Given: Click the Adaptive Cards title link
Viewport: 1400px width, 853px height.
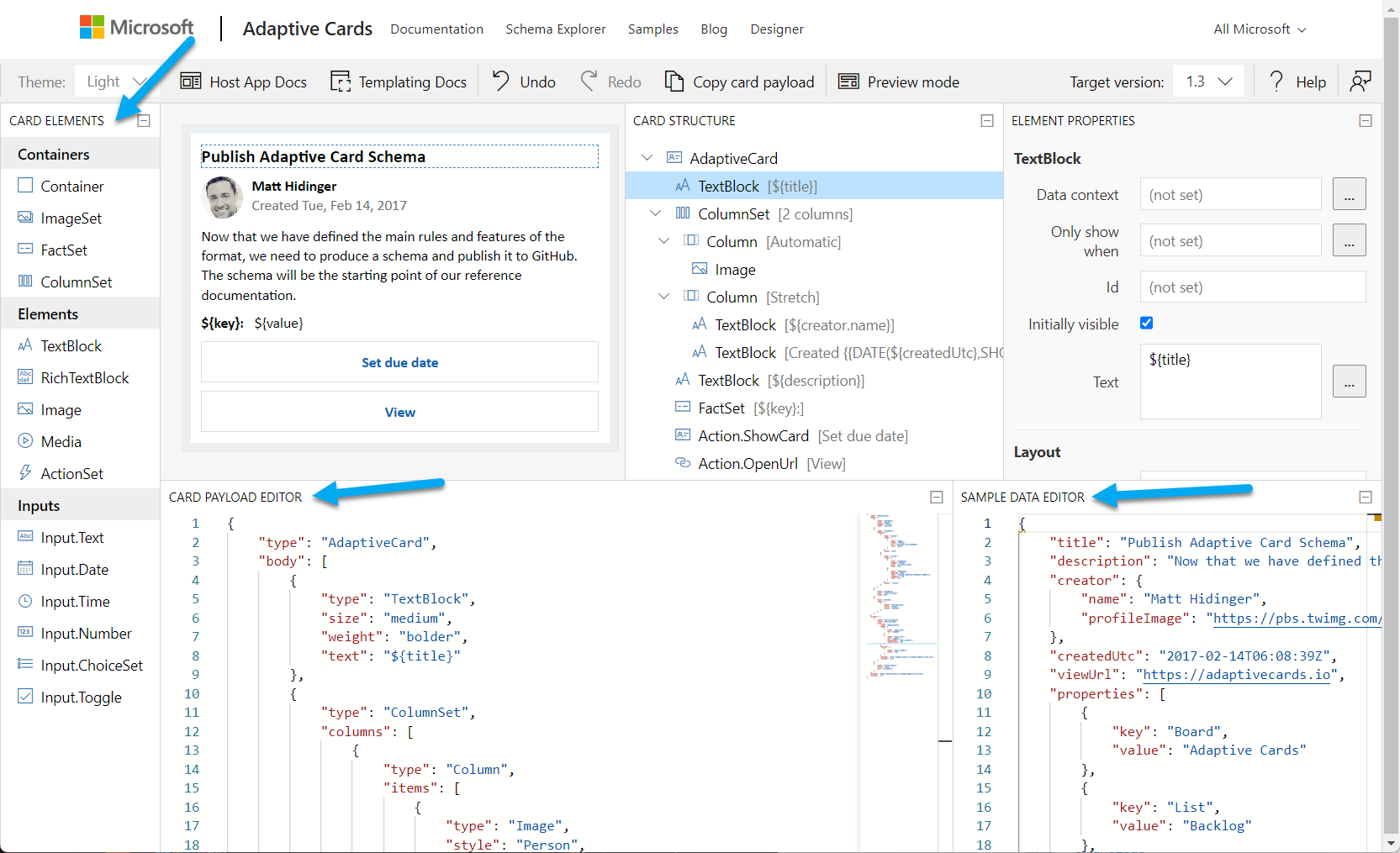Looking at the screenshot, I should click(x=307, y=29).
